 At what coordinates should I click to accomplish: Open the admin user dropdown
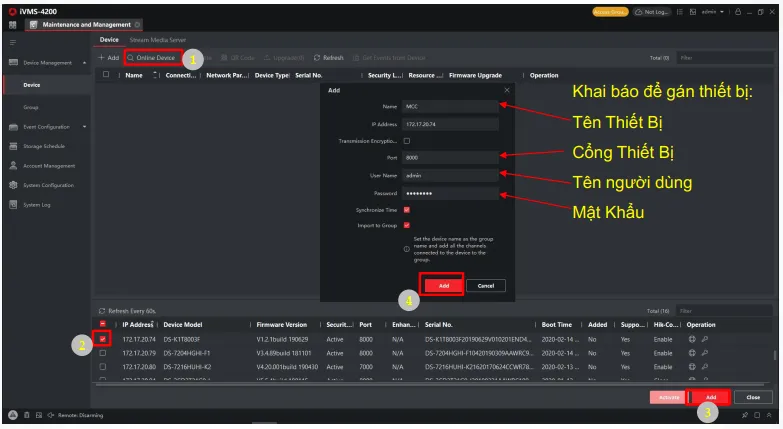coord(711,12)
